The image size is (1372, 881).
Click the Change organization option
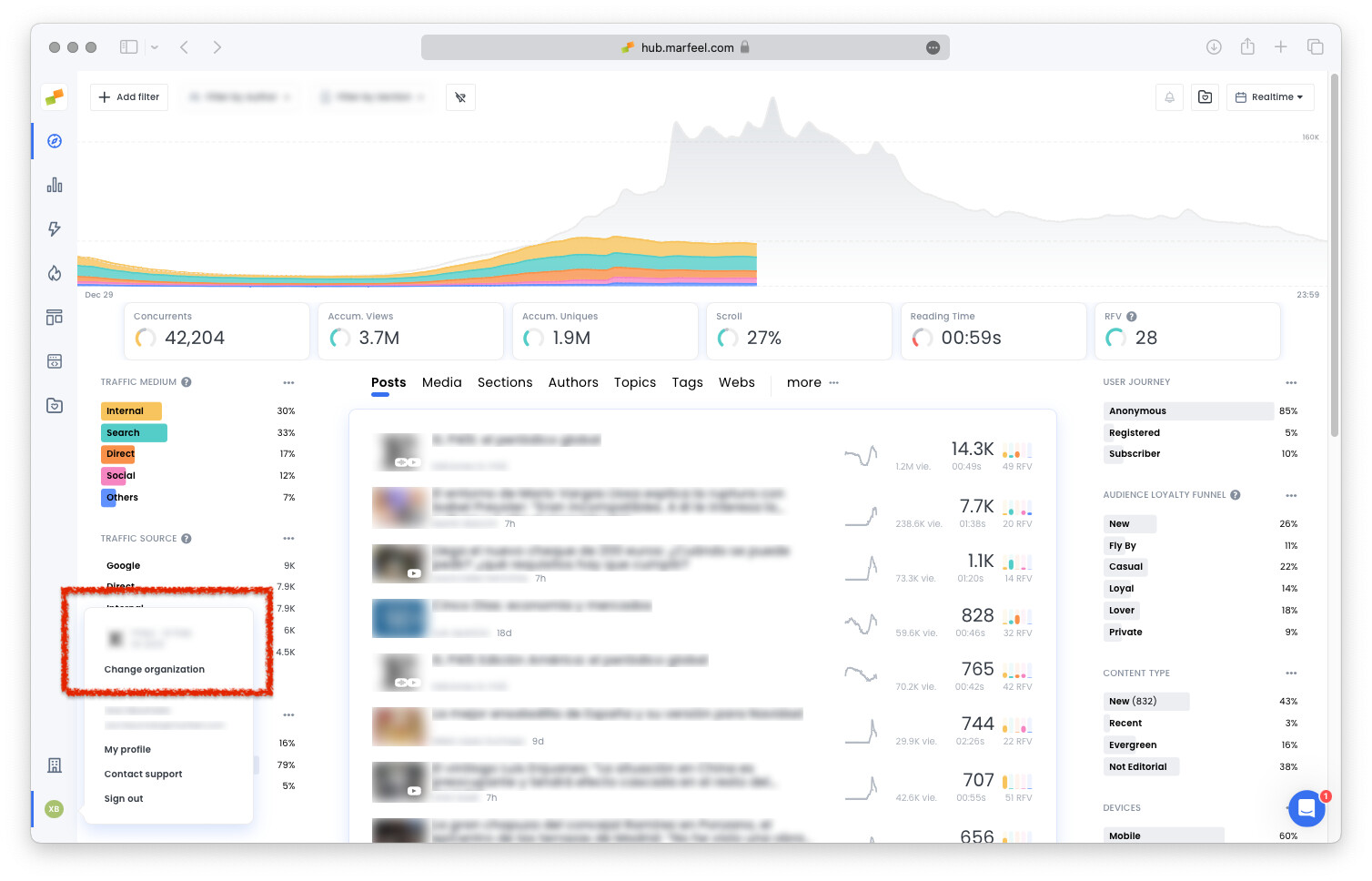[x=153, y=669]
